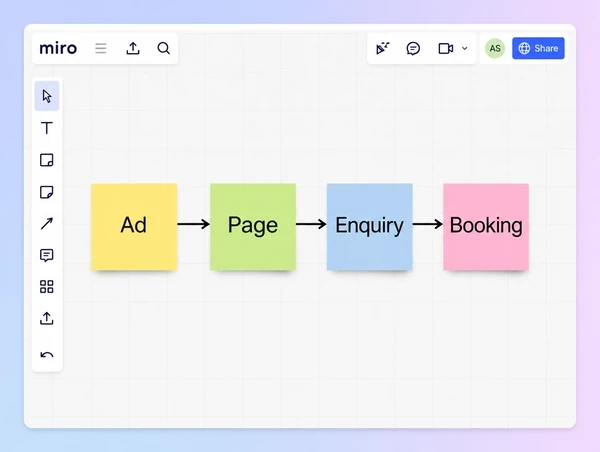Select the yellow Ad sticky note
Image resolution: width=600 pixels, height=452 pixels.
click(134, 227)
